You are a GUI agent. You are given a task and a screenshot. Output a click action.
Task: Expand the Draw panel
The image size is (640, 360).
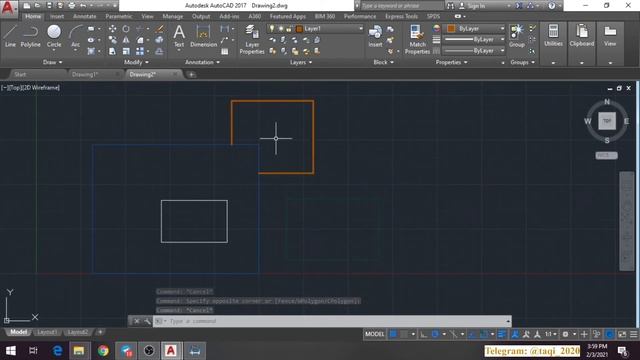point(52,62)
